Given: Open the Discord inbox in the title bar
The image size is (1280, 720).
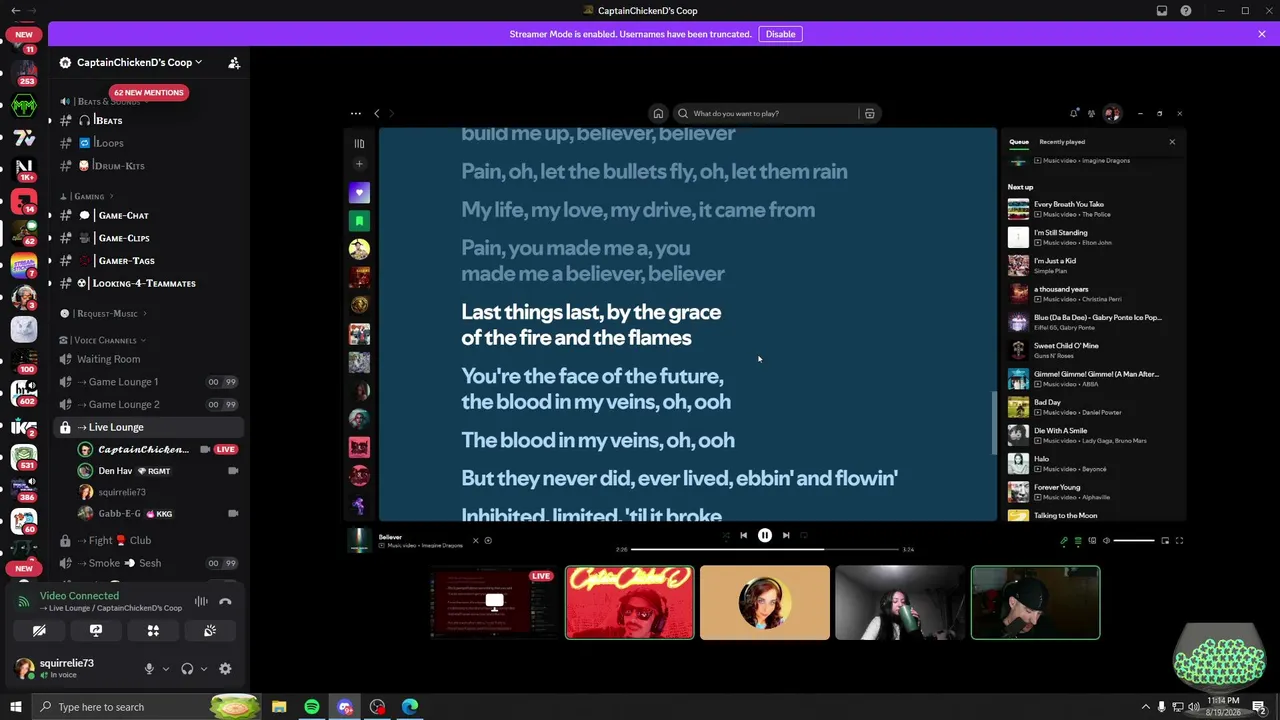Looking at the screenshot, I should click(x=1162, y=11).
